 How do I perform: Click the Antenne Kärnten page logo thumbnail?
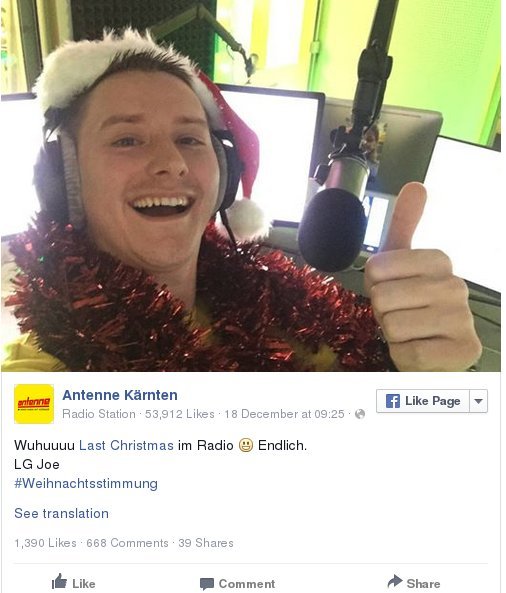point(34,404)
